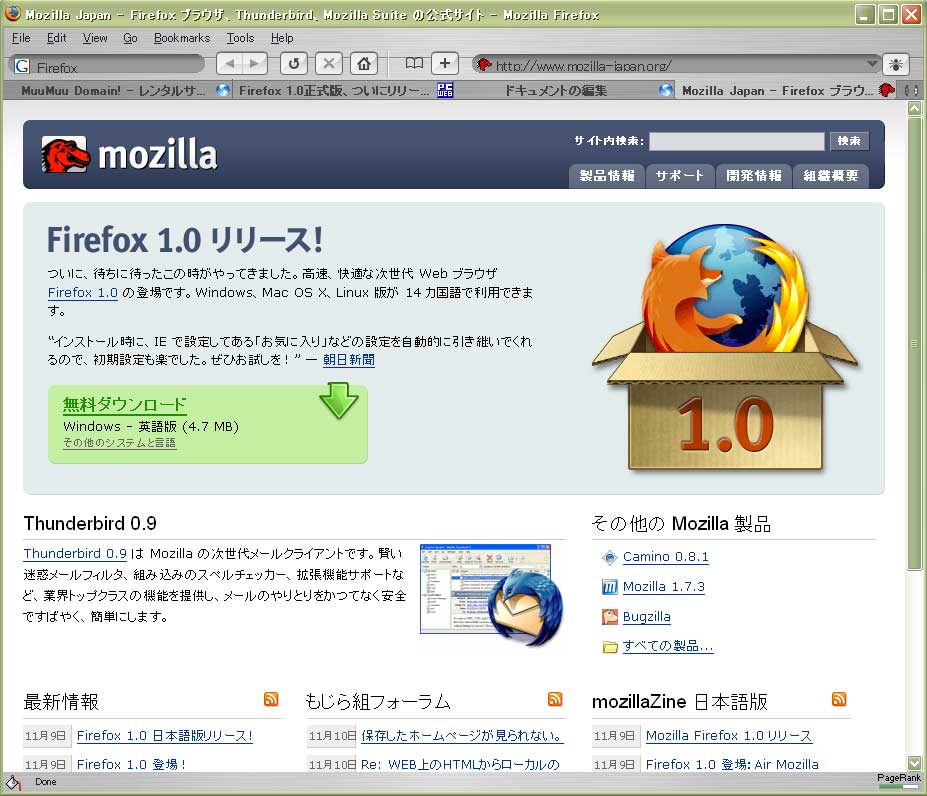Open the Bookmarks menu
The image size is (927, 796).
(181, 38)
